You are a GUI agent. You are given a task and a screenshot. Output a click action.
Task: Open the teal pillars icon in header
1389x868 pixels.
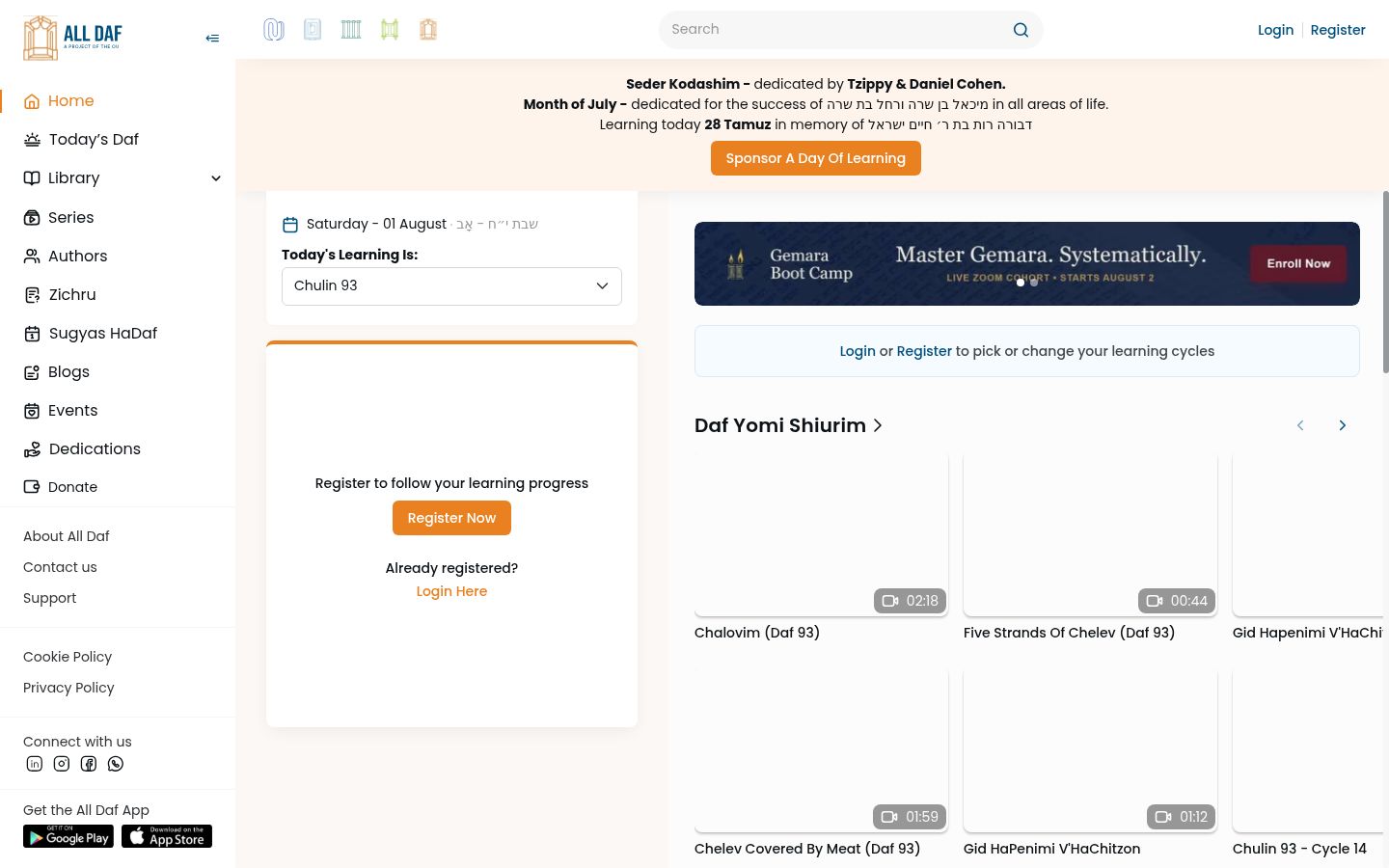tap(351, 30)
